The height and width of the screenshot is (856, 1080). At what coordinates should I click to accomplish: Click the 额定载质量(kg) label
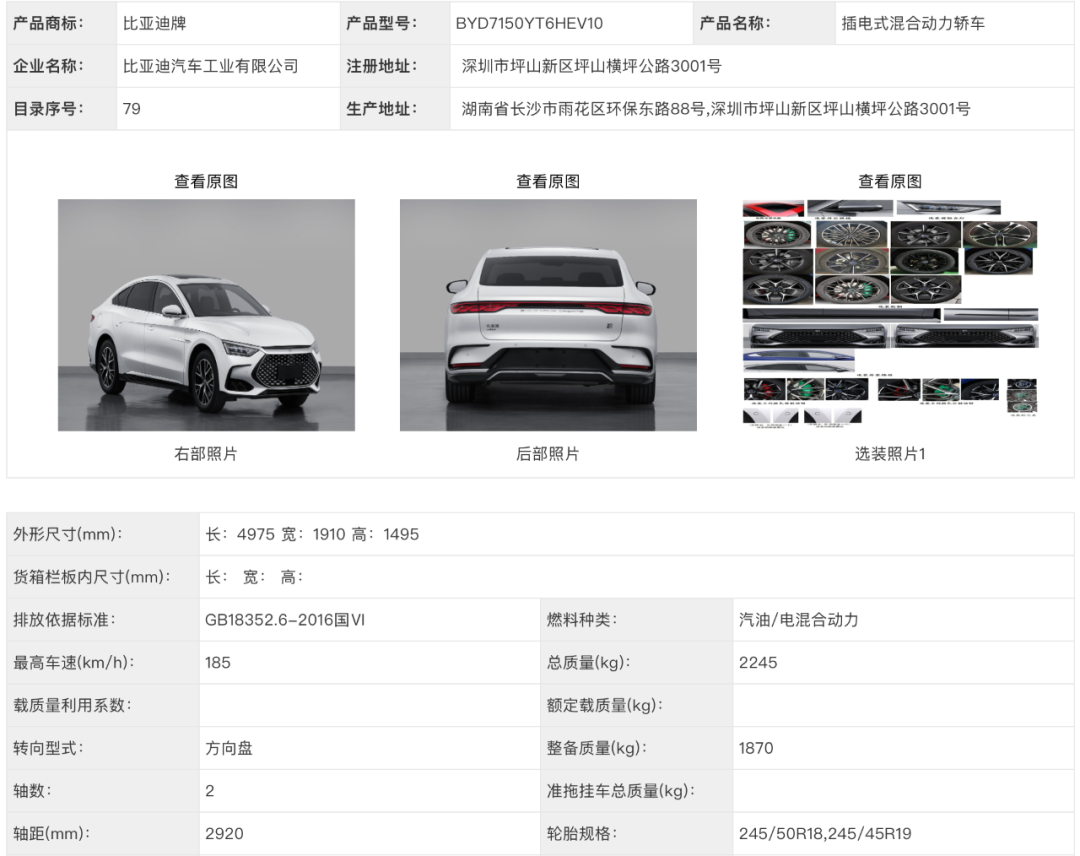[604, 705]
